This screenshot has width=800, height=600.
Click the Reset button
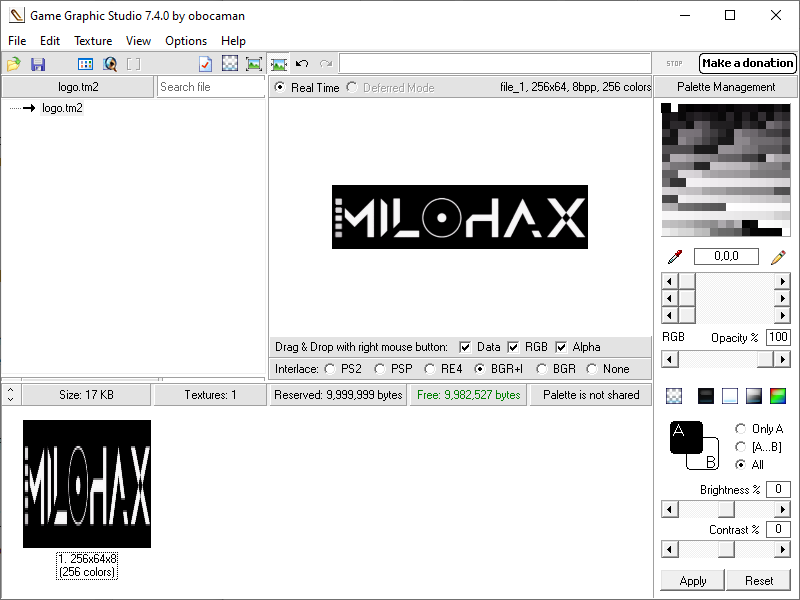759,581
